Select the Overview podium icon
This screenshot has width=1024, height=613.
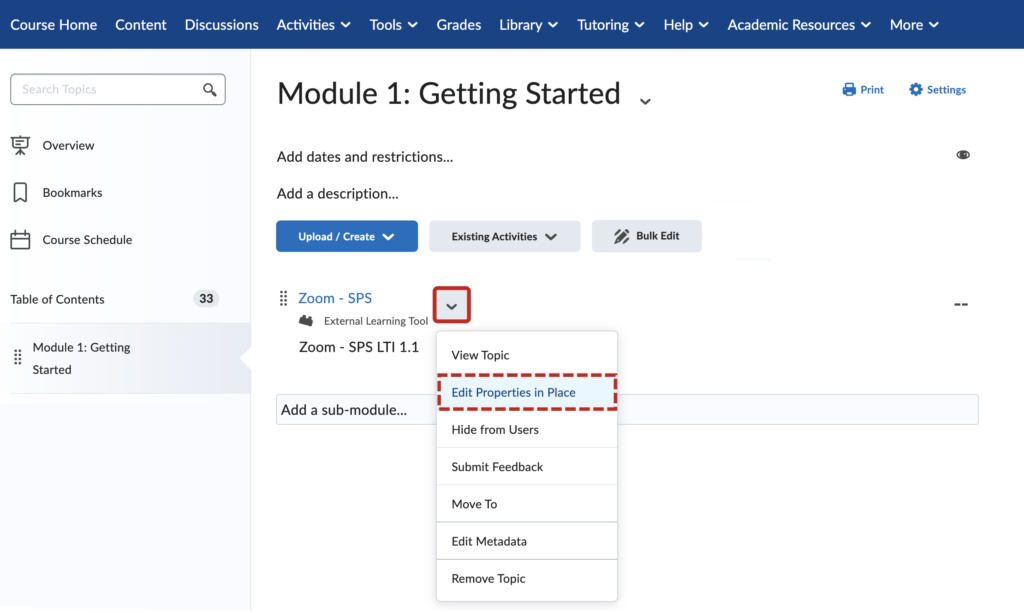(x=21, y=145)
